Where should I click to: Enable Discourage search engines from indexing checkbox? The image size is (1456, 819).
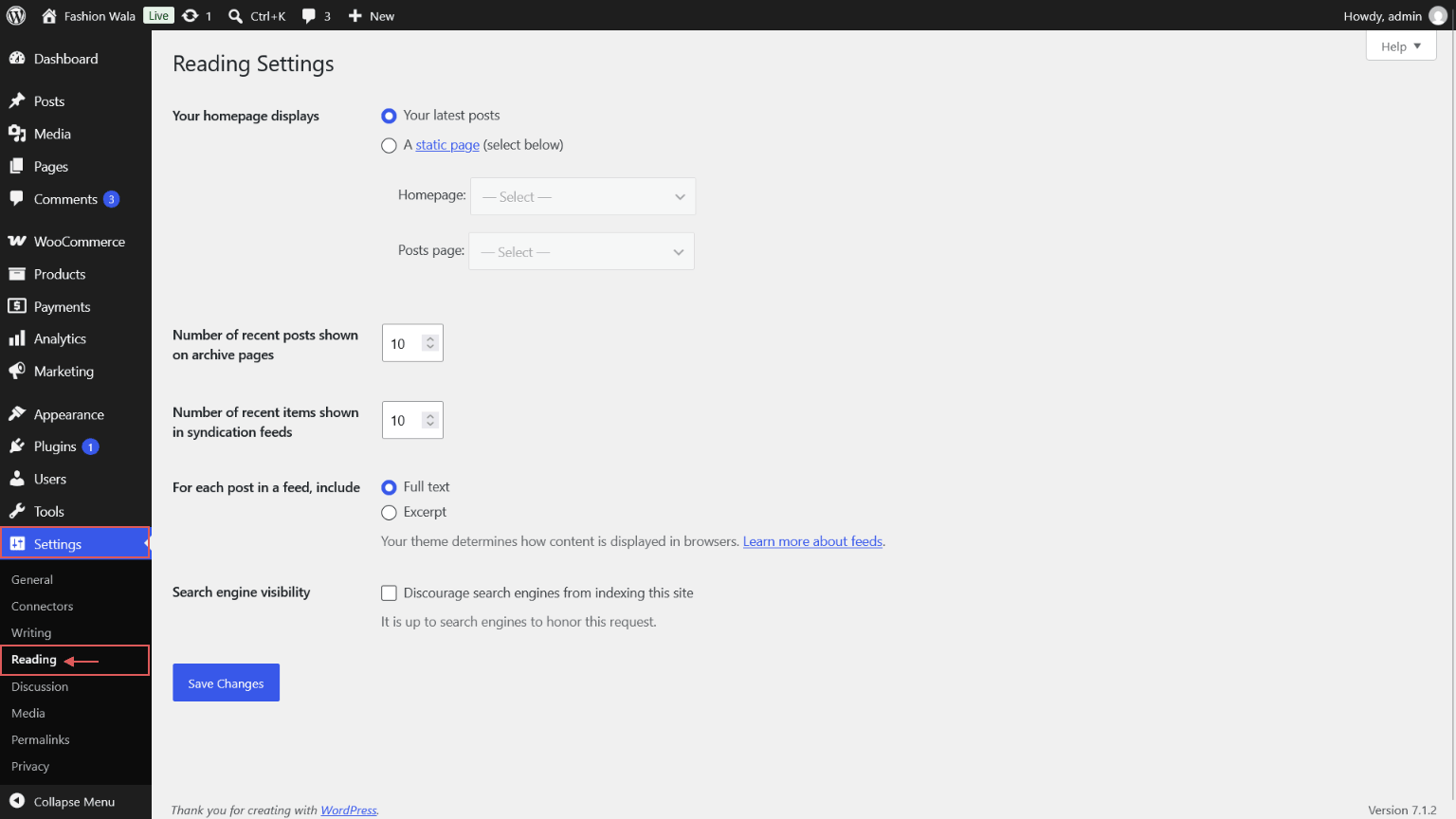389,593
